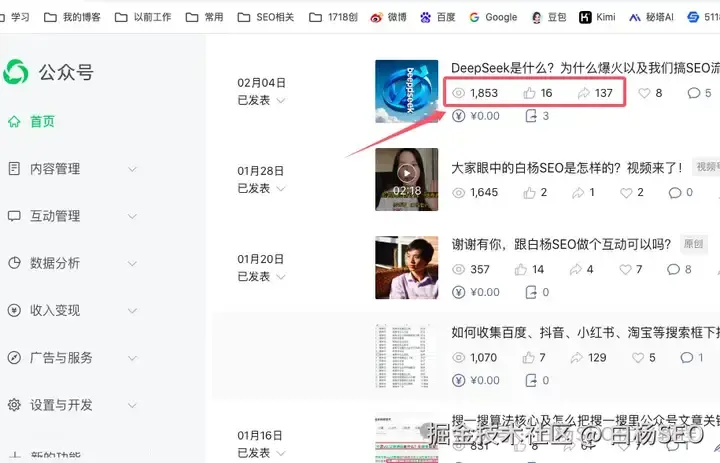The image size is (720, 463).
Task: Open the DeepSeek article thumbnail
Action: [406, 91]
